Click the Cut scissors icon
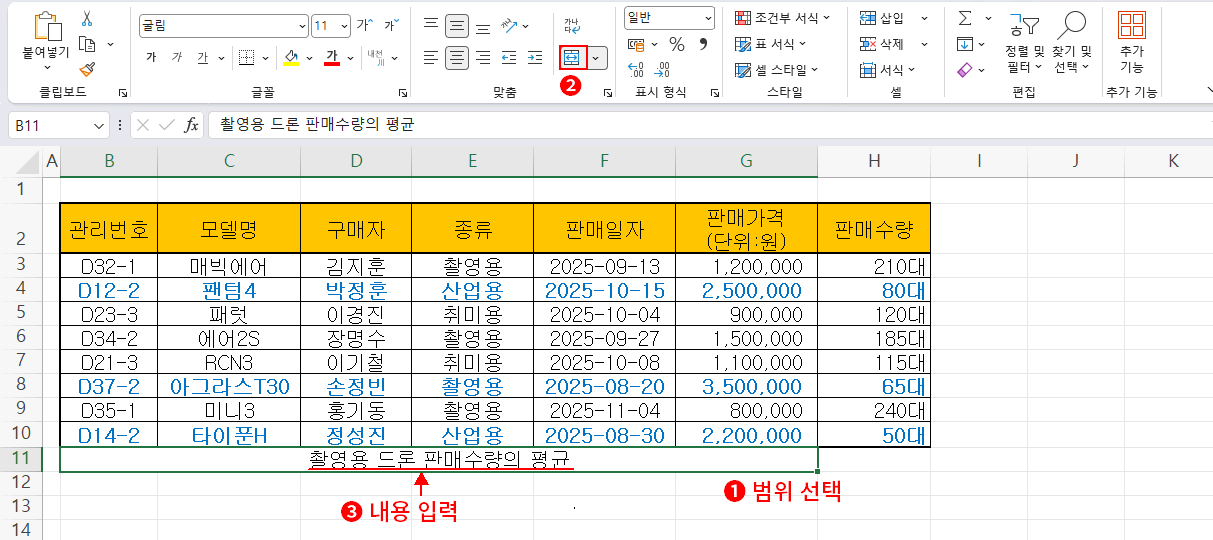This screenshot has height=540, width=1213. pos(87,19)
